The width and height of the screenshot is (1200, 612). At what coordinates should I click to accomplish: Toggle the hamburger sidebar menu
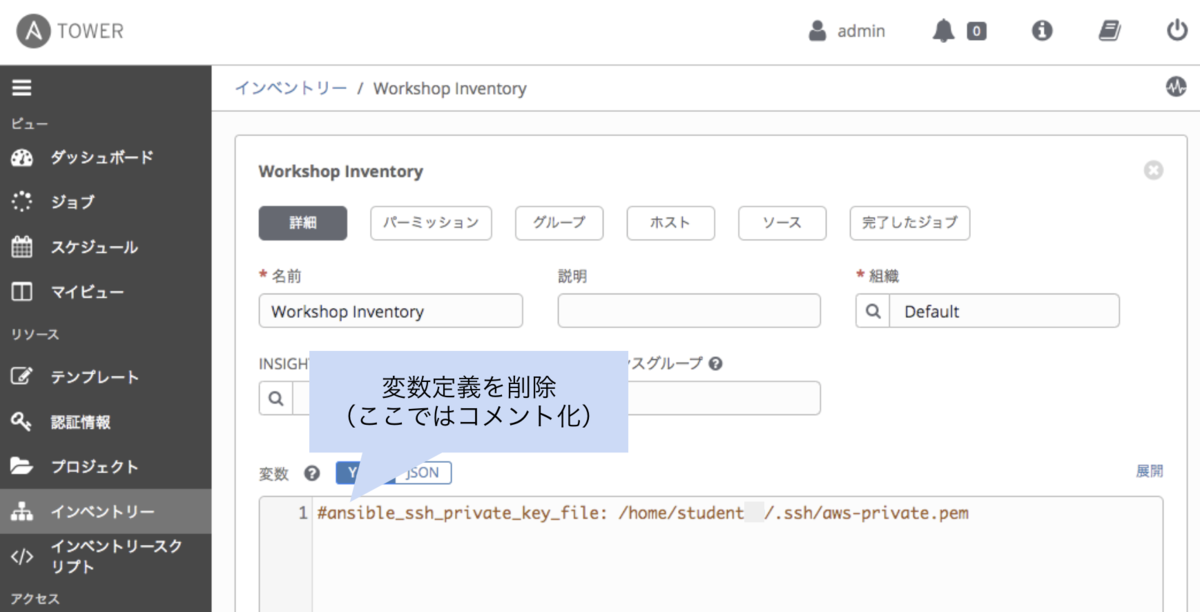(22, 88)
